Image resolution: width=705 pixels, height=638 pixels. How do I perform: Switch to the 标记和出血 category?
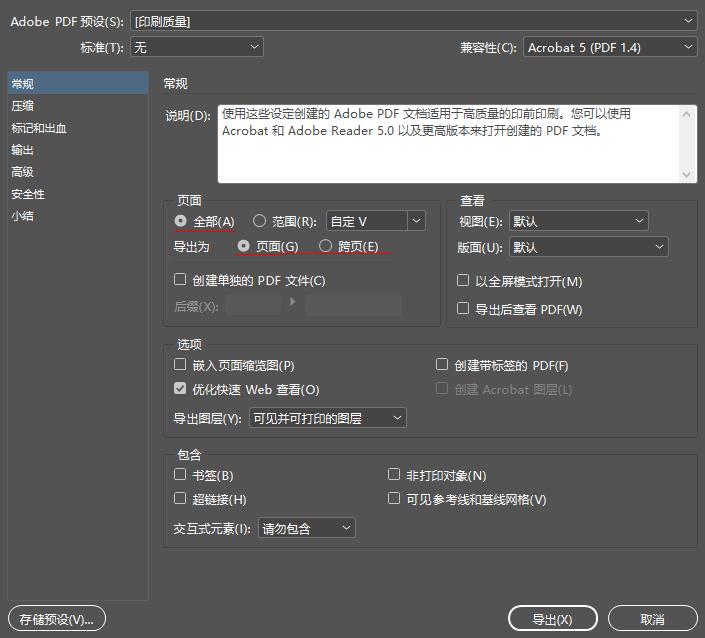[x=78, y=128]
